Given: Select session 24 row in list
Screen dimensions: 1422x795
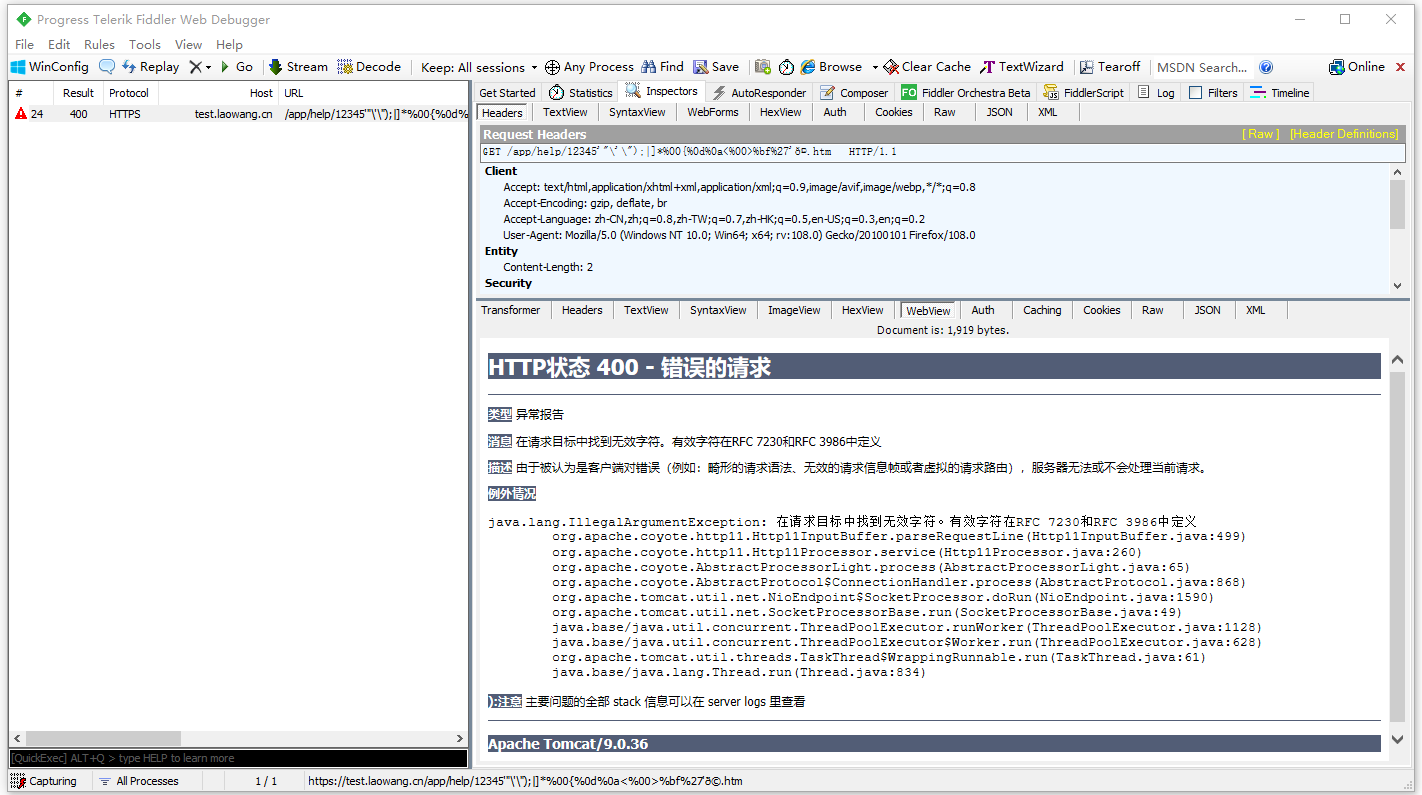Looking at the screenshot, I should tap(238, 114).
